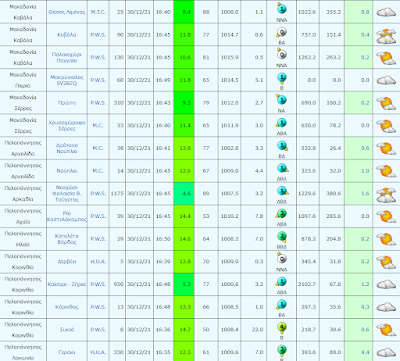400x361 pixels.
Task: Click the 14.7 temperature cell
Action: click(x=184, y=330)
